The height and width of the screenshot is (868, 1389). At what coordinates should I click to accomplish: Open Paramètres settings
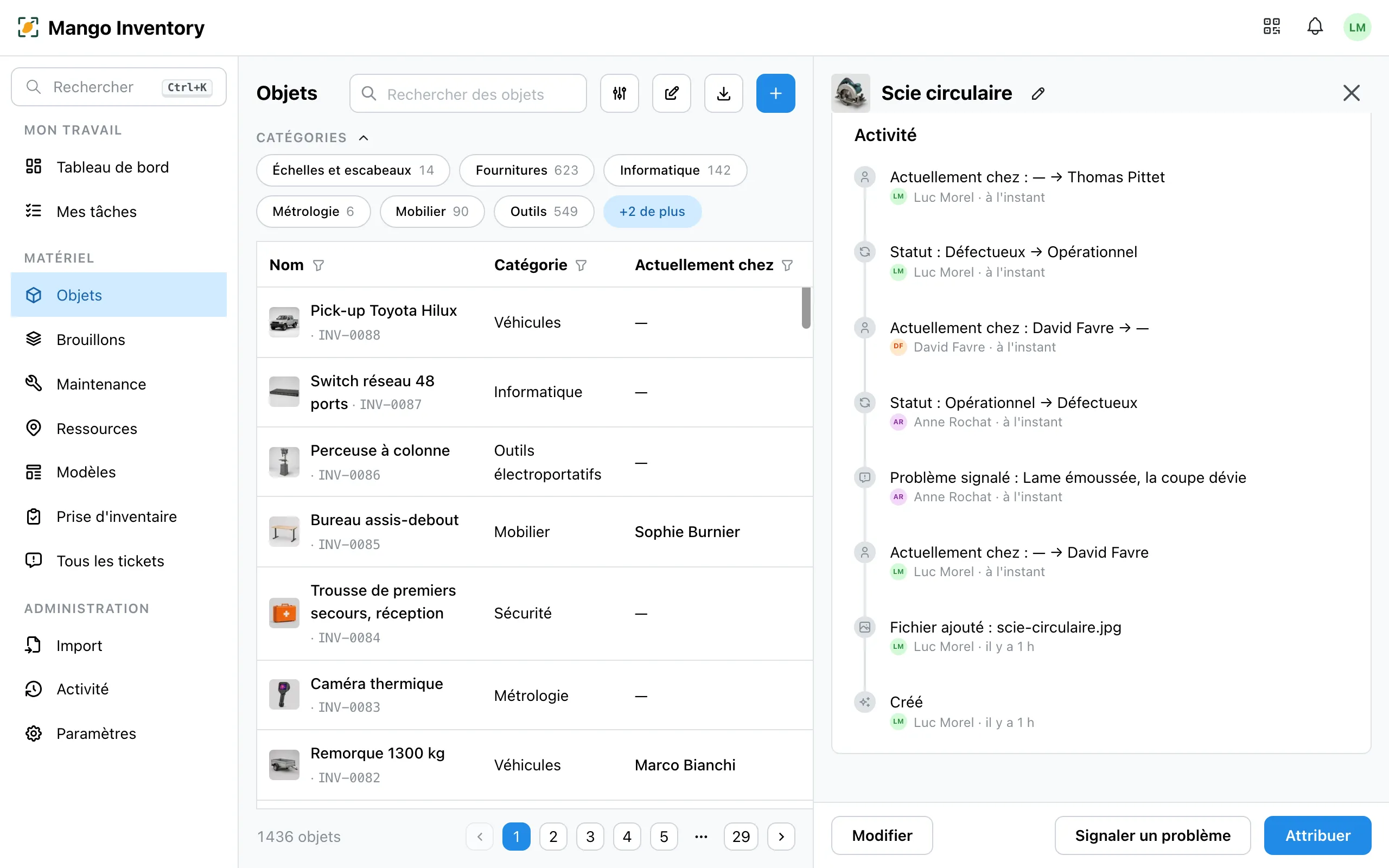click(x=119, y=733)
